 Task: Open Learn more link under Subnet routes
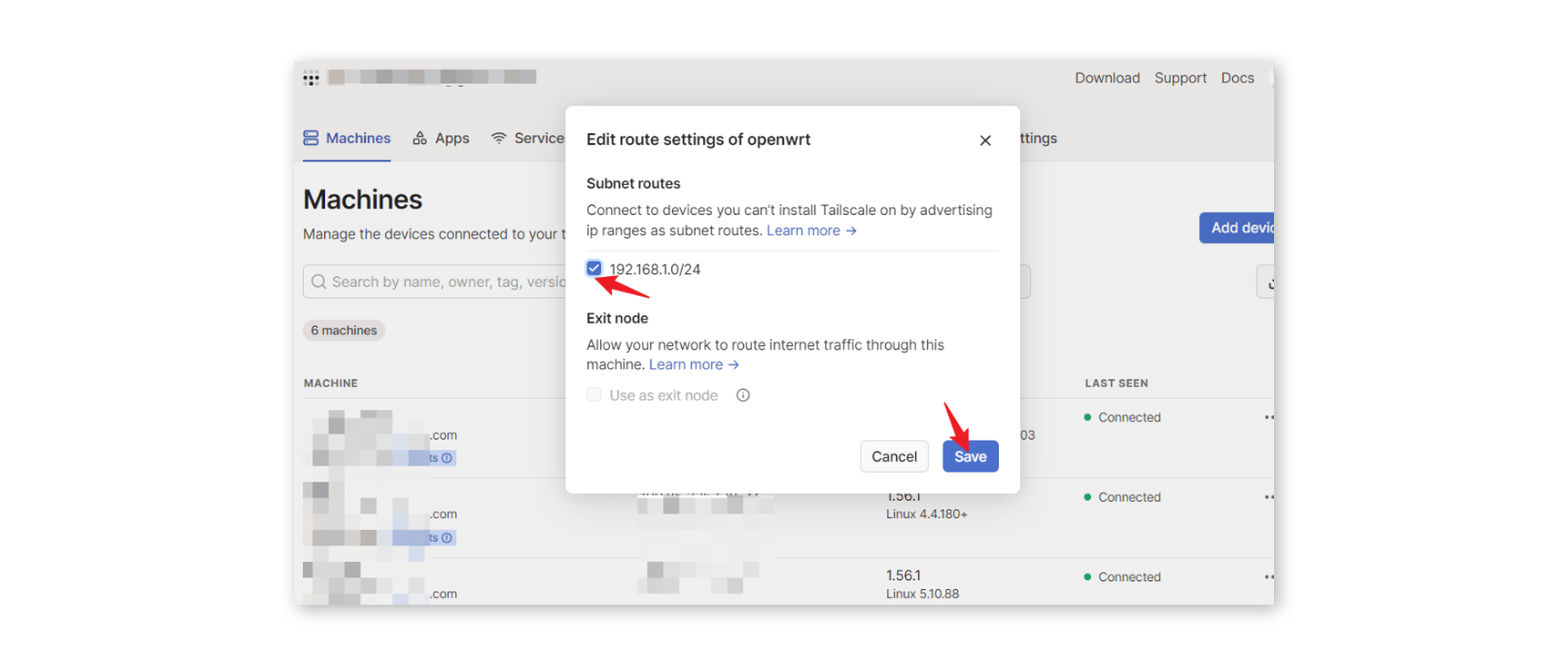point(811,230)
